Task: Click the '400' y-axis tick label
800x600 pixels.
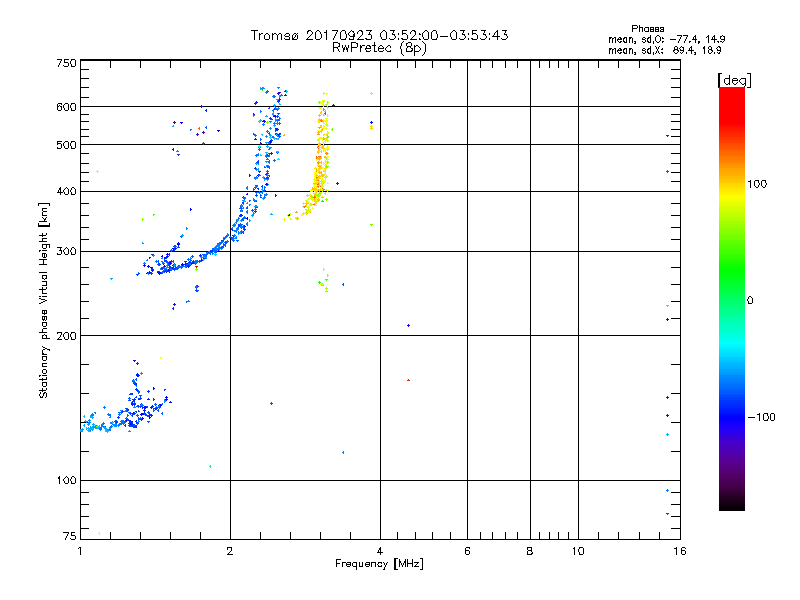Action: coord(66,191)
